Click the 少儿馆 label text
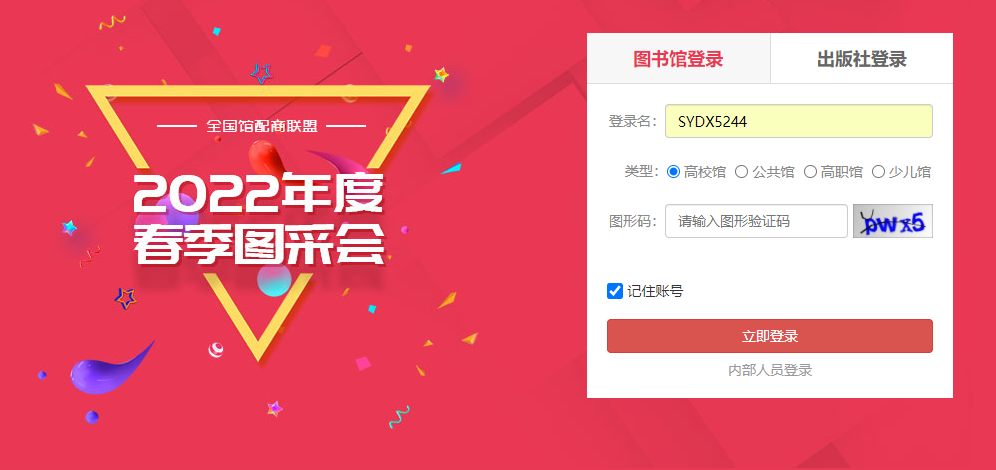The height and width of the screenshot is (470, 996). click(x=910, y=171)
